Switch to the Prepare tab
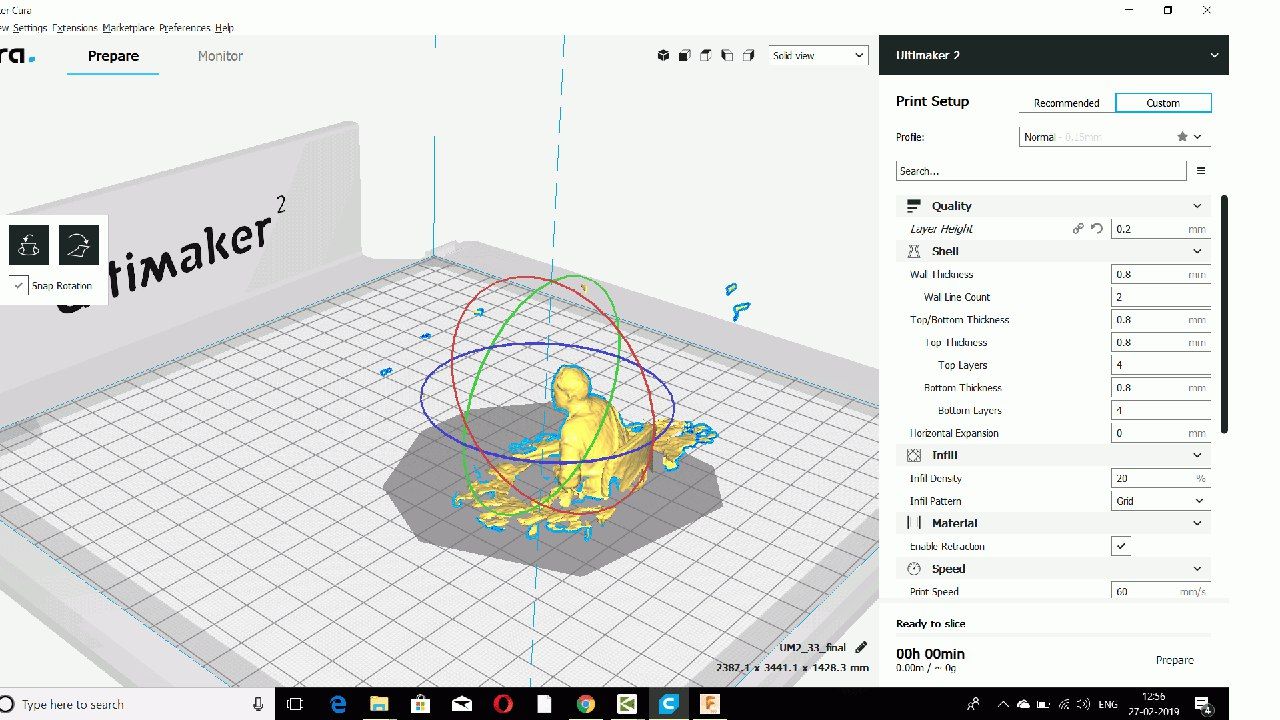Screen dimensions: 1280x720 click(x=113, y=56)
